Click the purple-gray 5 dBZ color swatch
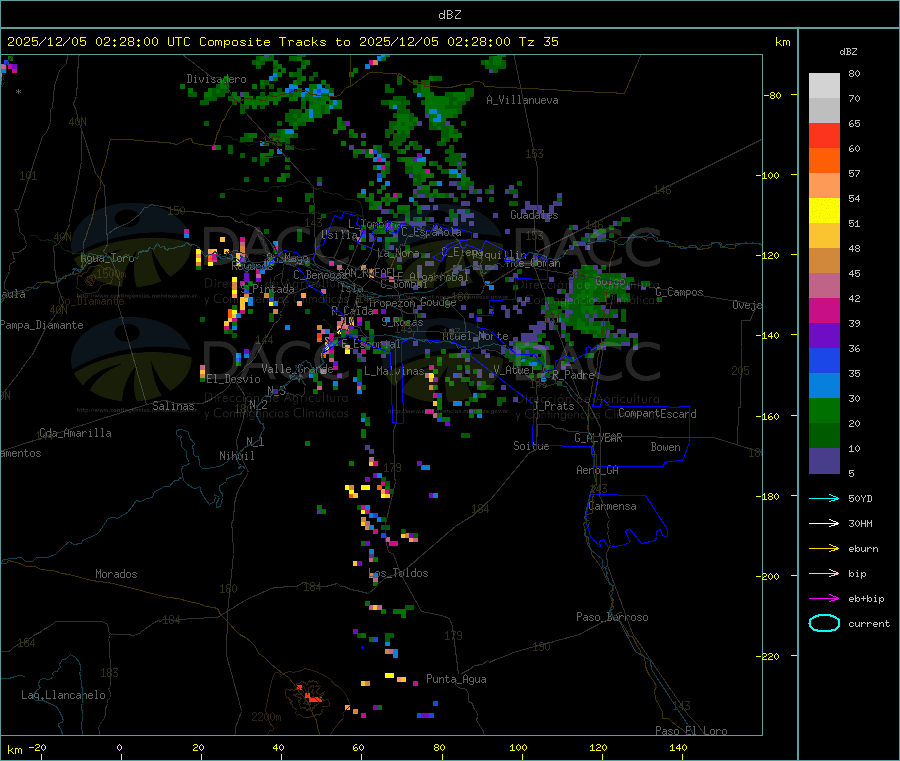Screen dimensions: 900x761 click(824, 461)
